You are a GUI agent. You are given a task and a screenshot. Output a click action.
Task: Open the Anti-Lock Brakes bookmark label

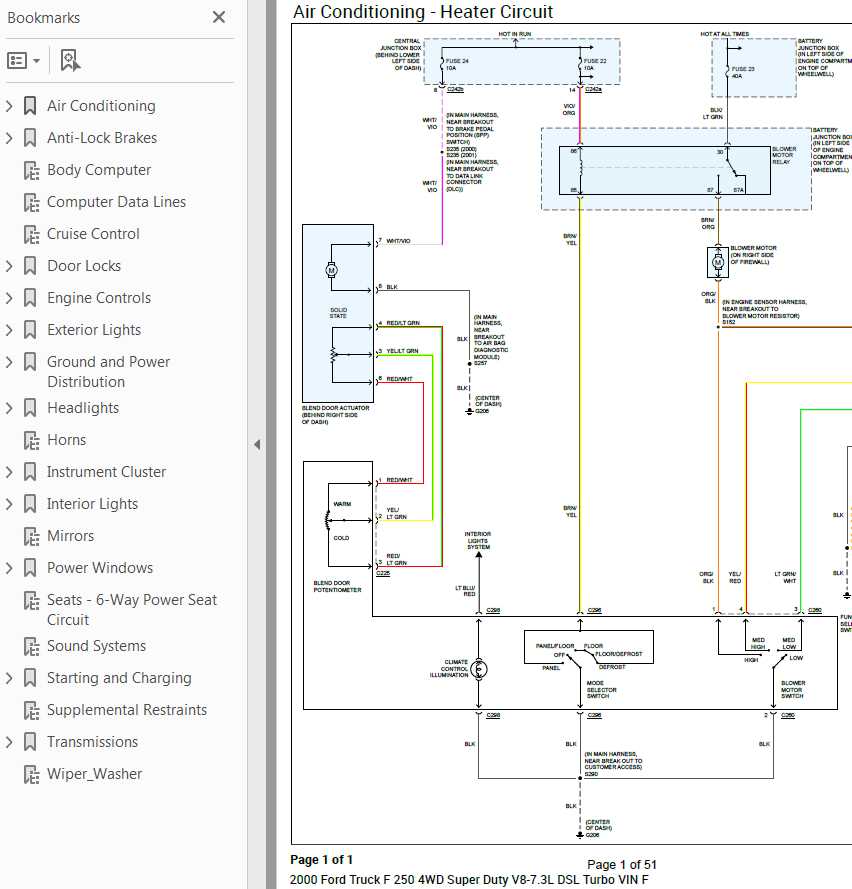[x=102, y=138]
